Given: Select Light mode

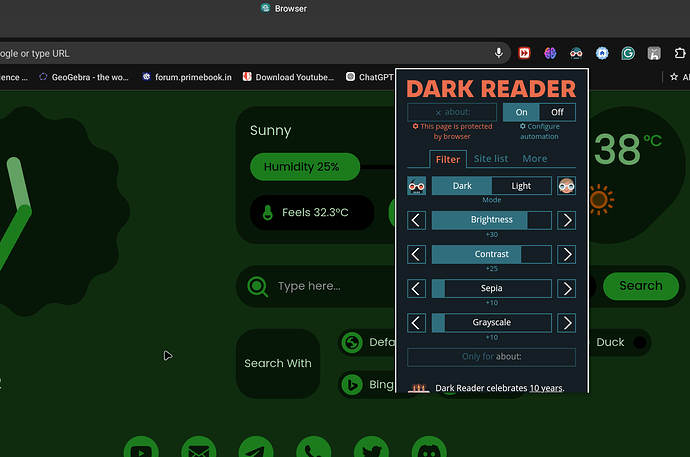Looking at the screenshot, I should [x=521, y=186].
